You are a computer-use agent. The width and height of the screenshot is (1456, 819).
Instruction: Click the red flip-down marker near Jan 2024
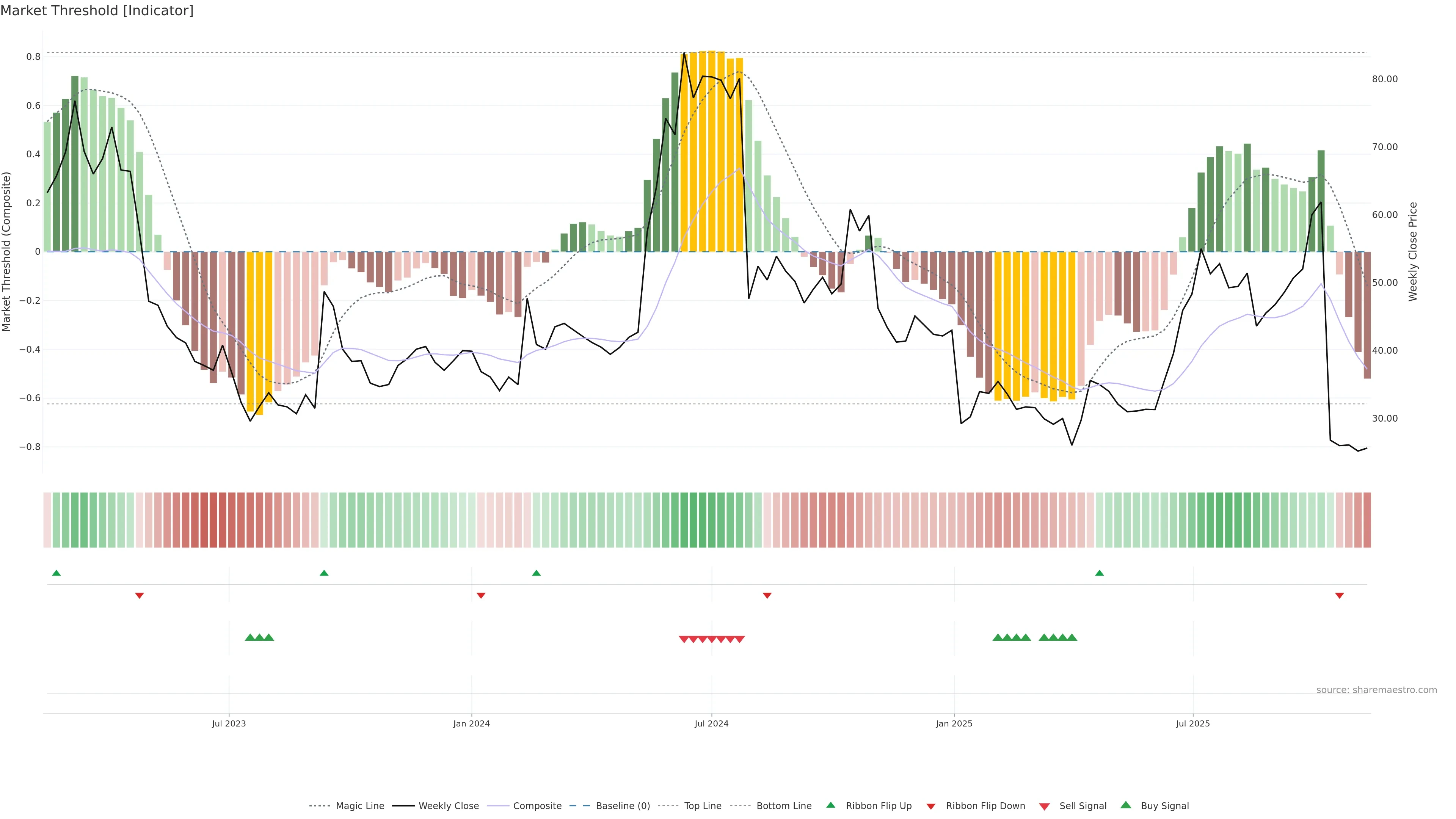click(481, 595)
